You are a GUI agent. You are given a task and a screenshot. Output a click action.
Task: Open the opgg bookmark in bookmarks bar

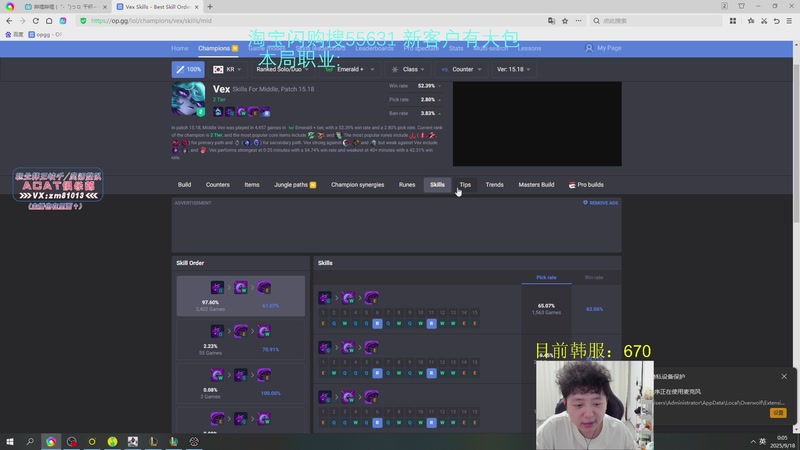tap(45, 35)
